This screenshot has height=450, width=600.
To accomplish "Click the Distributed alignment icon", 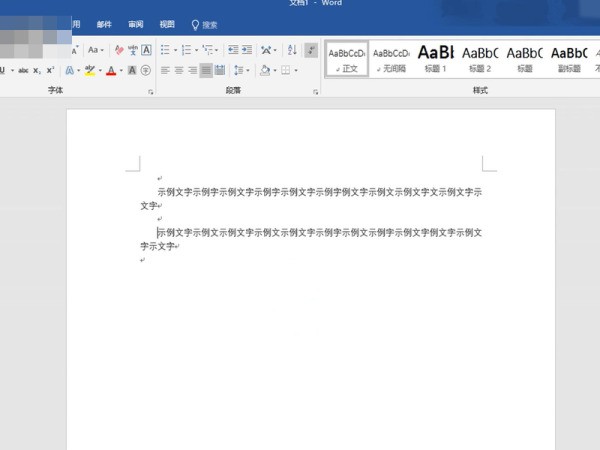I will tap(220, 70).
